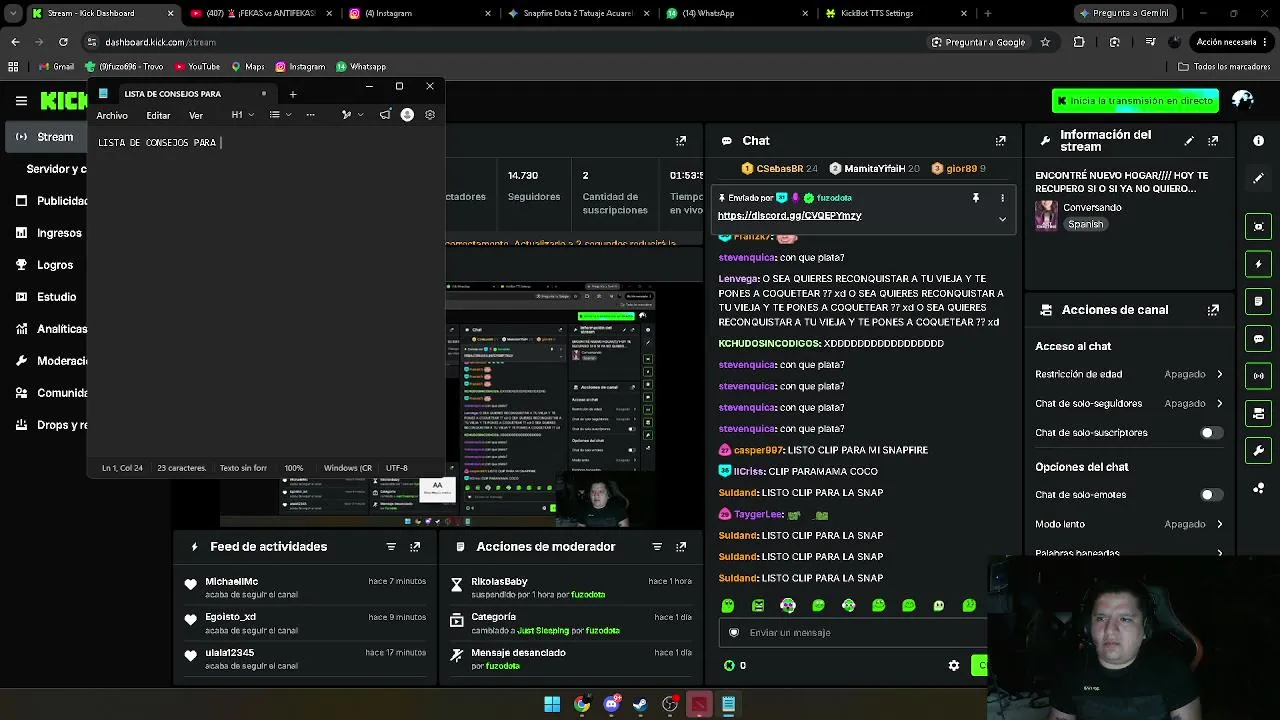Viewport: 1280px width, 720px height.
Task: Pop out the Información del stream panel
Action: point(1213,141)
